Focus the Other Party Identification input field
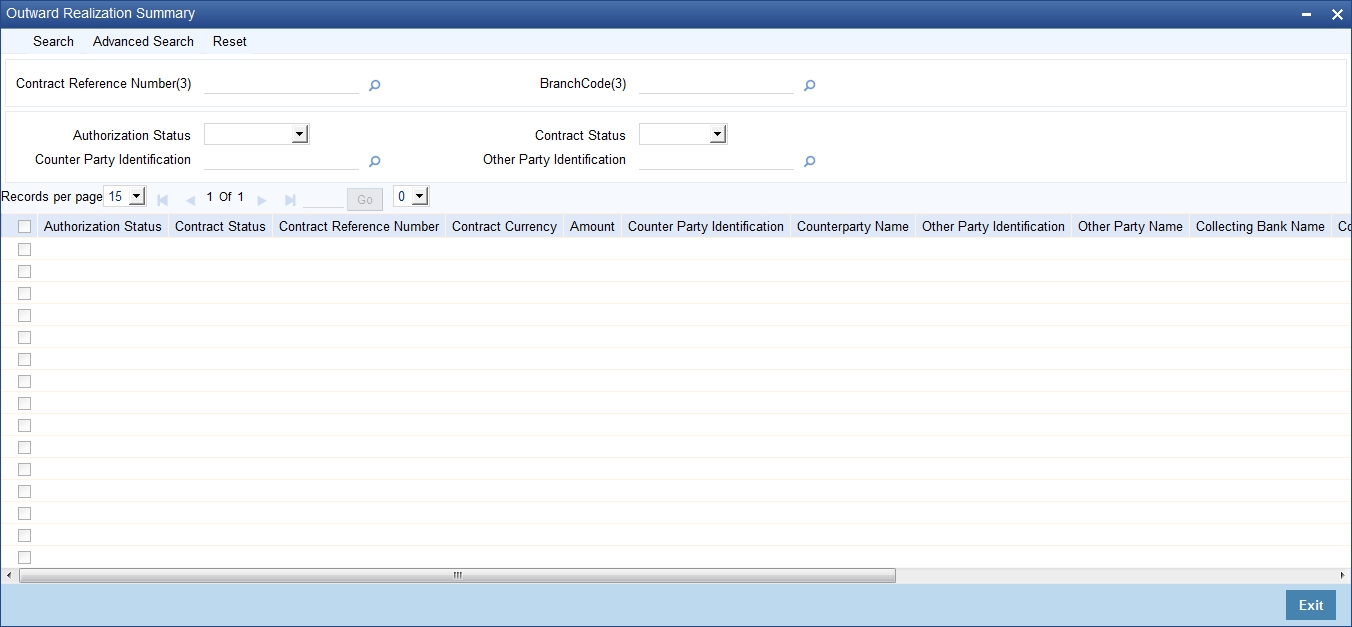The height and width of the screenshot is (627, 1352). 716,159
